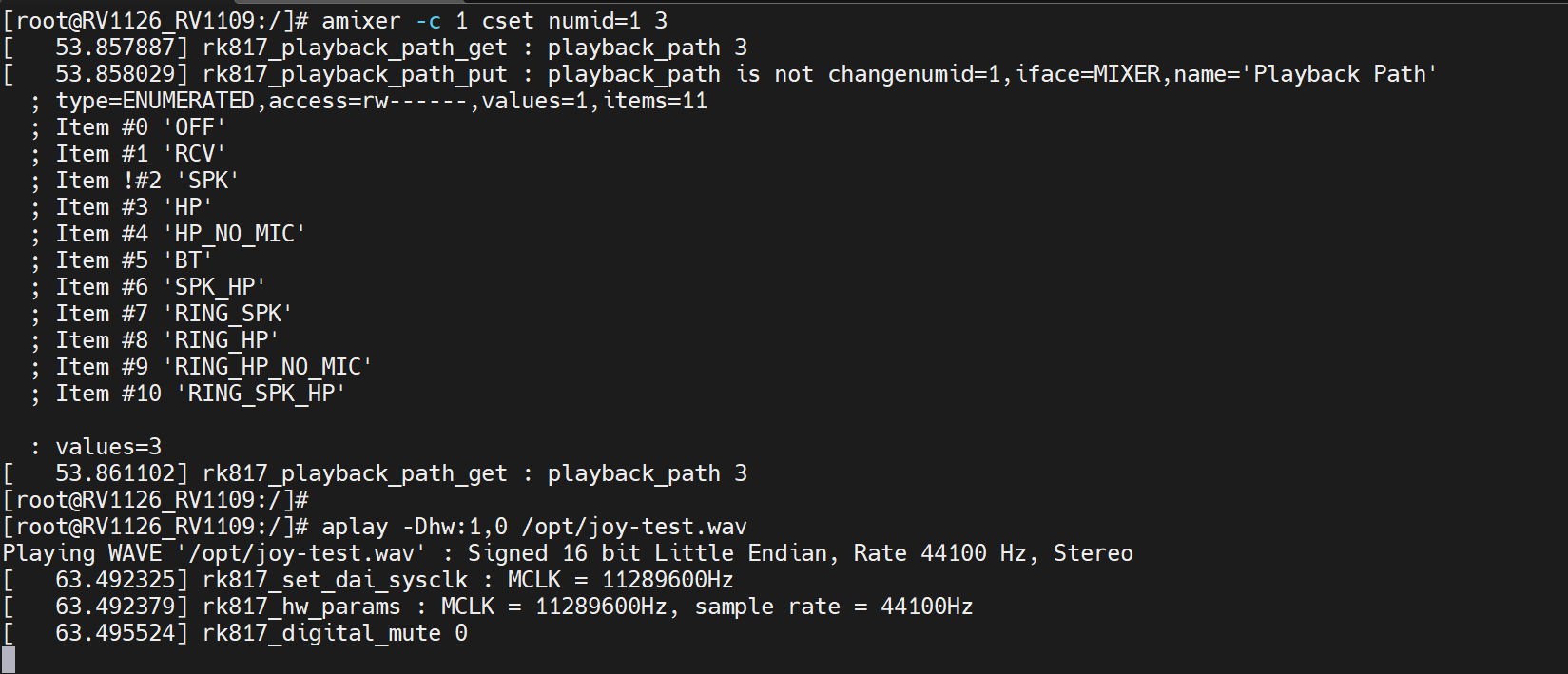Click the 'aplay' command text
This screenshot has height=674, width=1568.
click(x=355, y=527)
